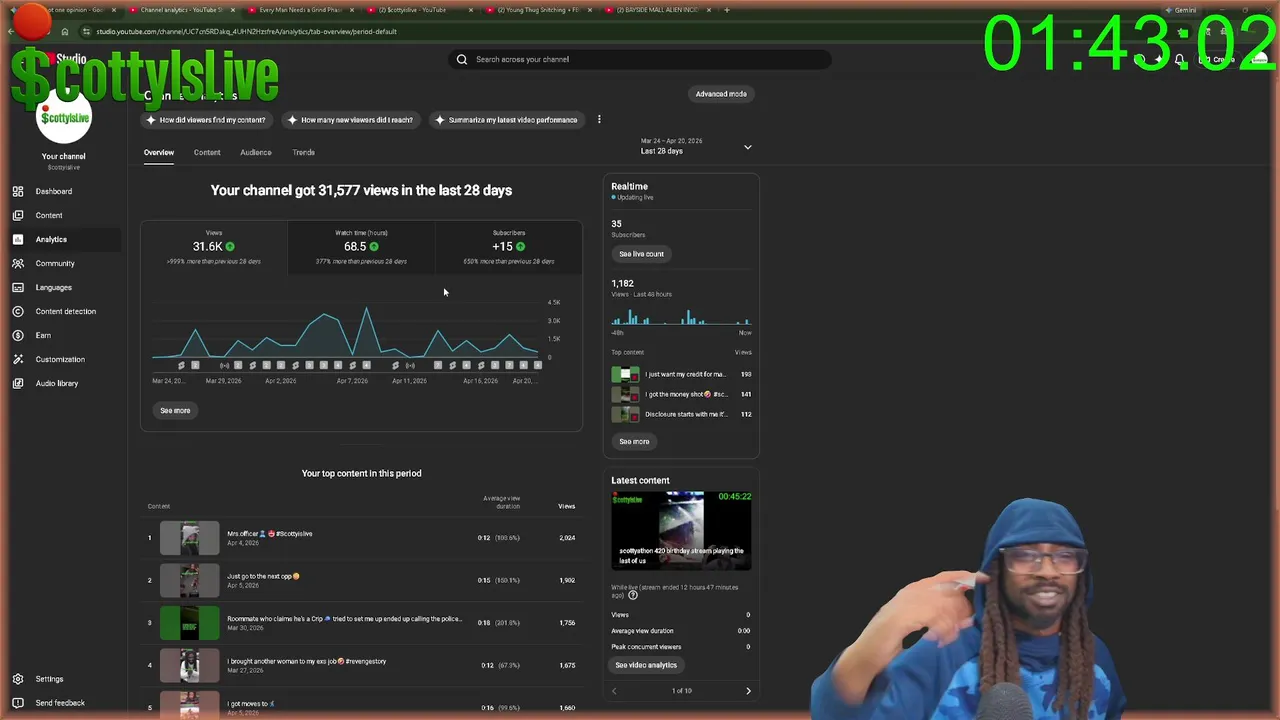Click help icon near stream ended note
This screenshot has width=1280, height=720.
pyautogui.click(x=632, y=595)
